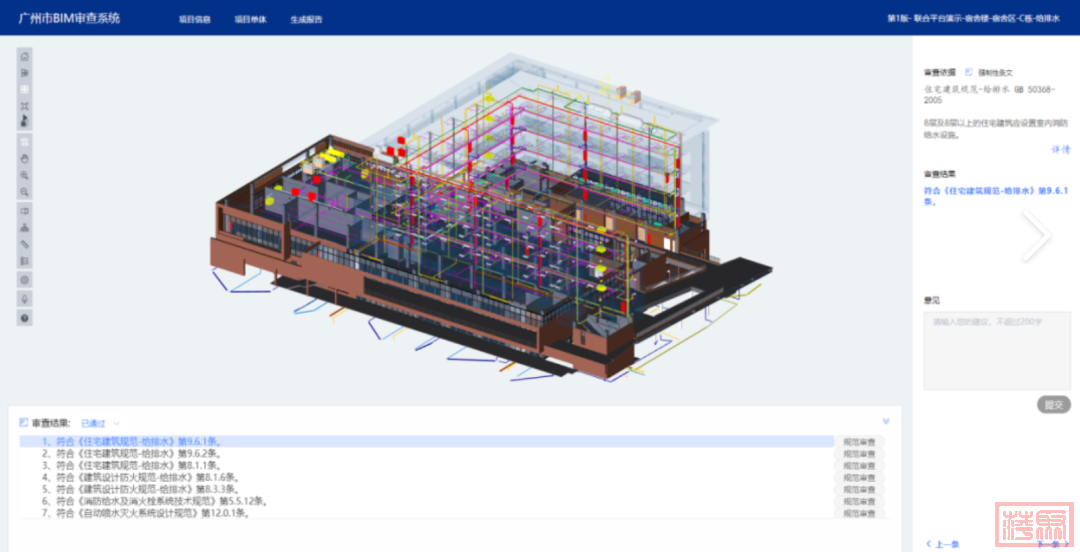Select the pan hand tool

point(25,158)
